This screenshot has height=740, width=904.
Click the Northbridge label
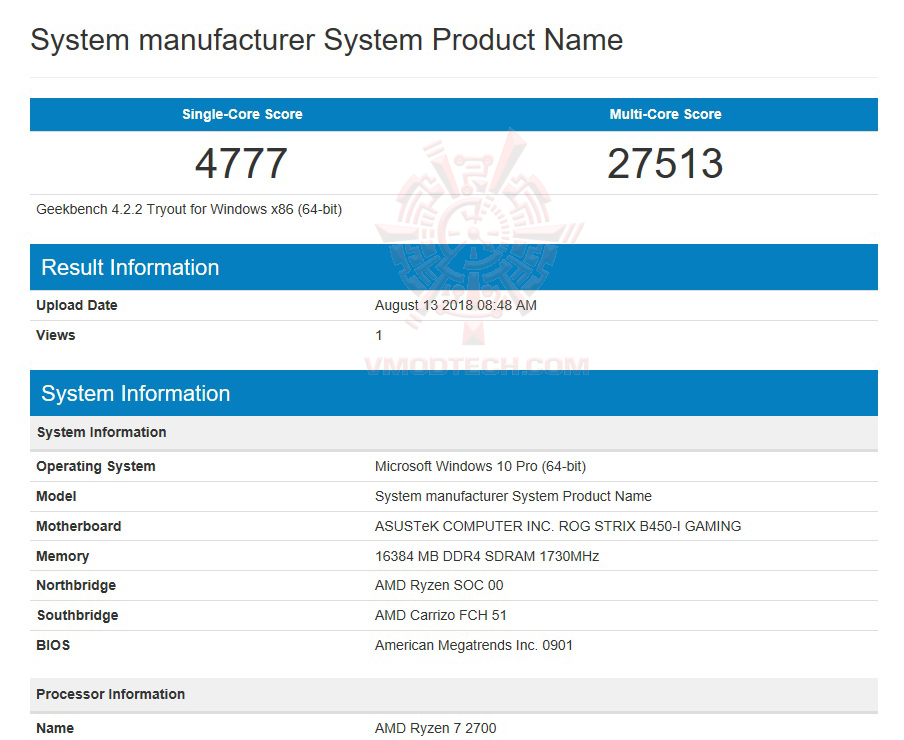[x=76, y=586]
